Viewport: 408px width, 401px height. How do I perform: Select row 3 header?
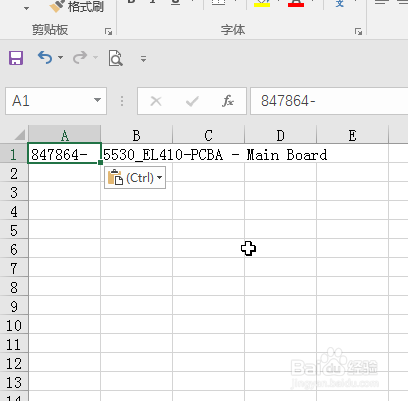point(14,192)
